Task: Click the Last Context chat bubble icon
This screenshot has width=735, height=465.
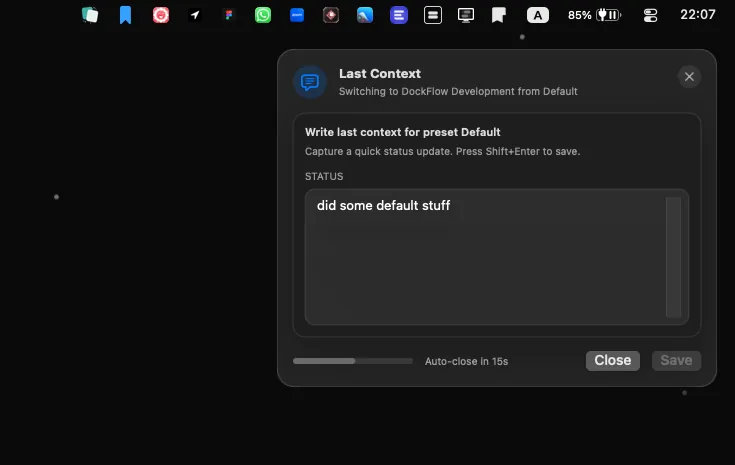Action: click(310, 82)
